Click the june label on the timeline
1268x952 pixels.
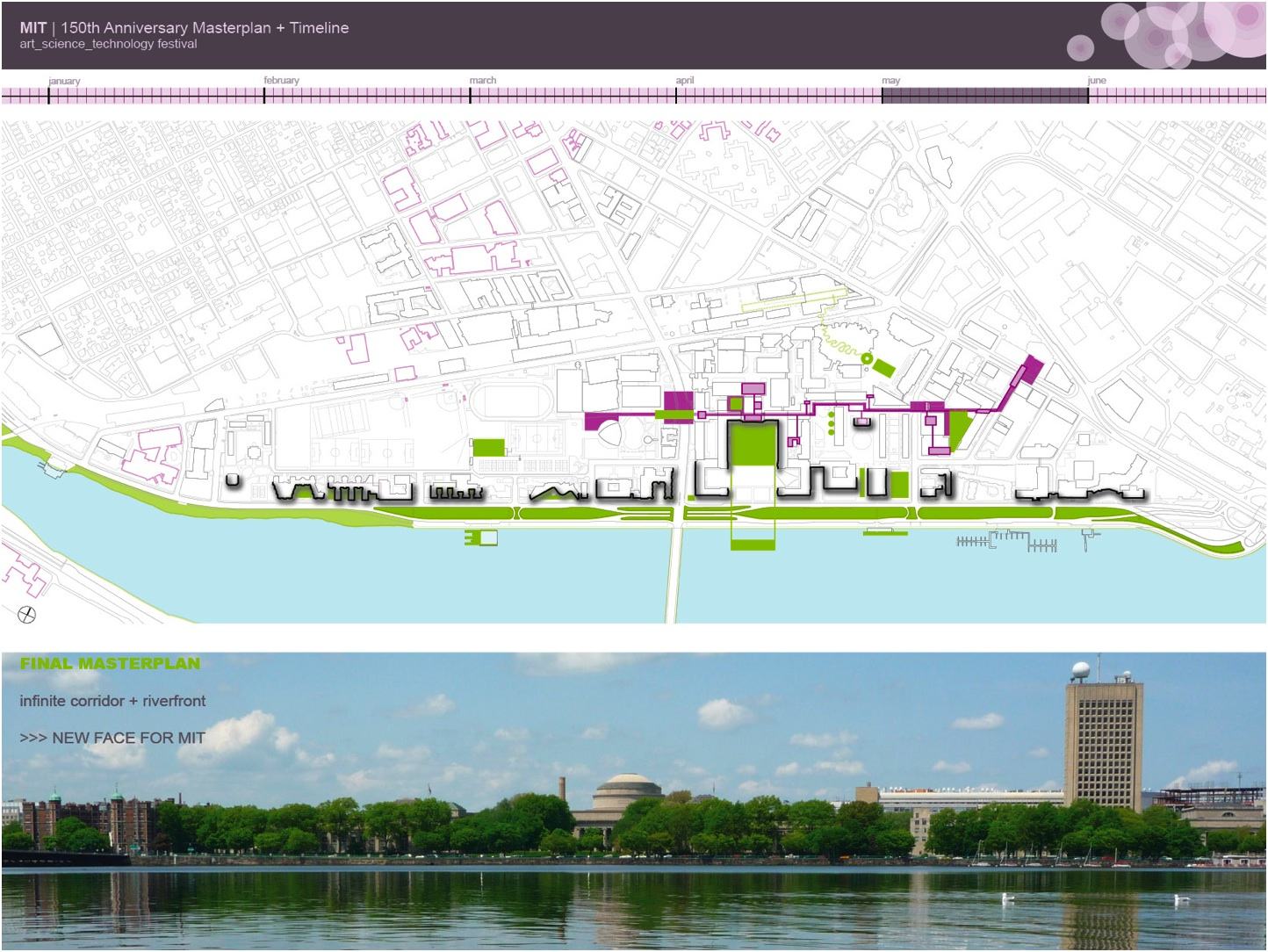tap(1097, 80)
